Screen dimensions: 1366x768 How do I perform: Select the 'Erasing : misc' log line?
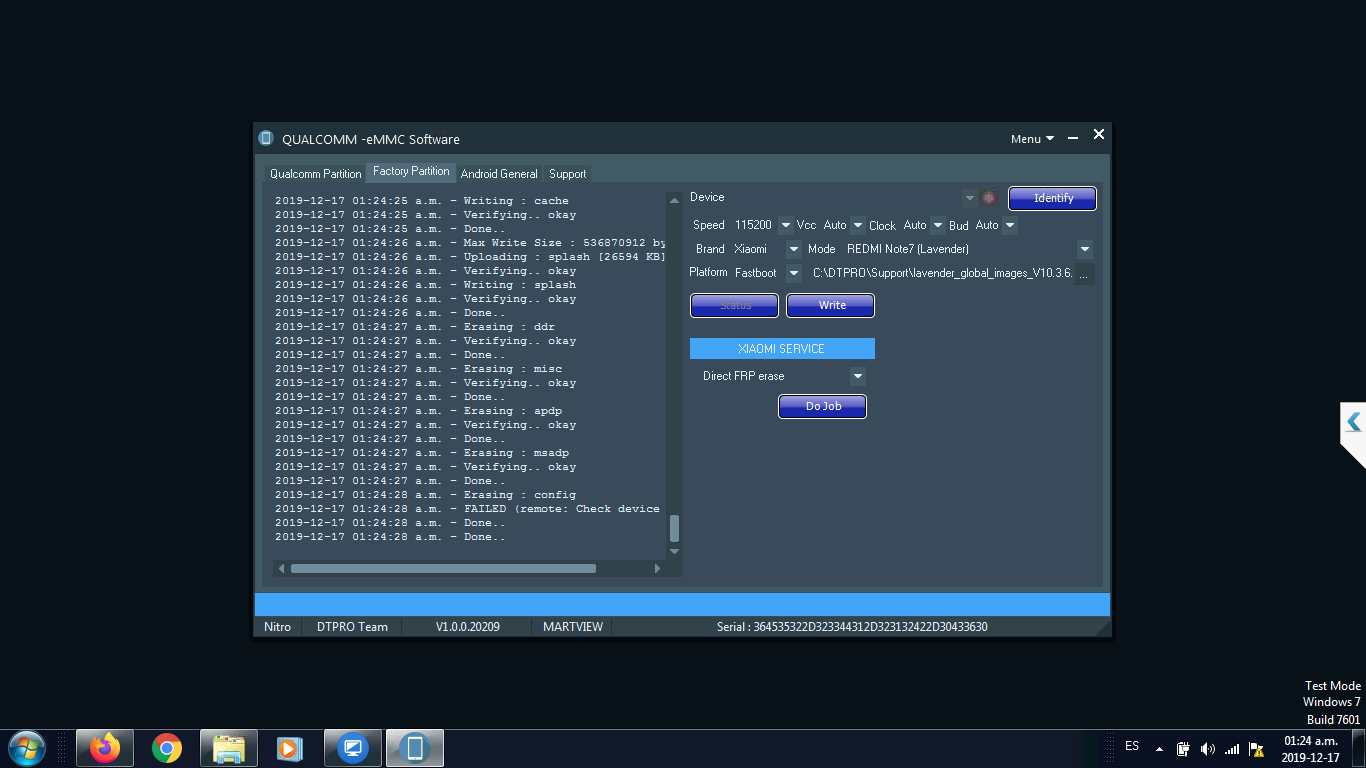[419, 369]
